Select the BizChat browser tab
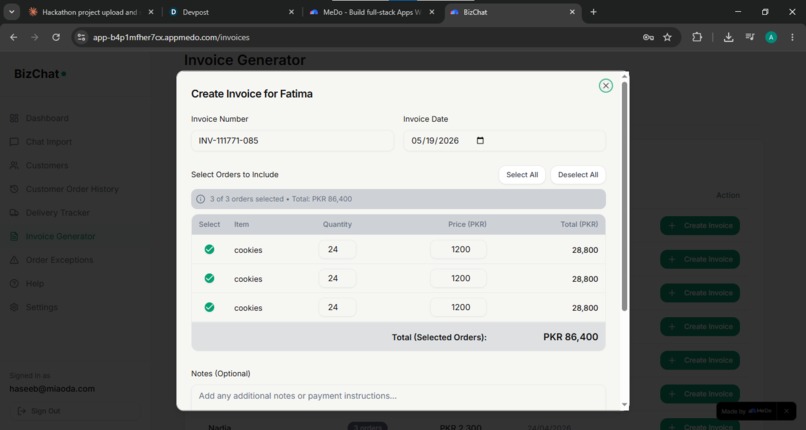Viewport: 806px width, 430px height. click(x=512, y=12)
